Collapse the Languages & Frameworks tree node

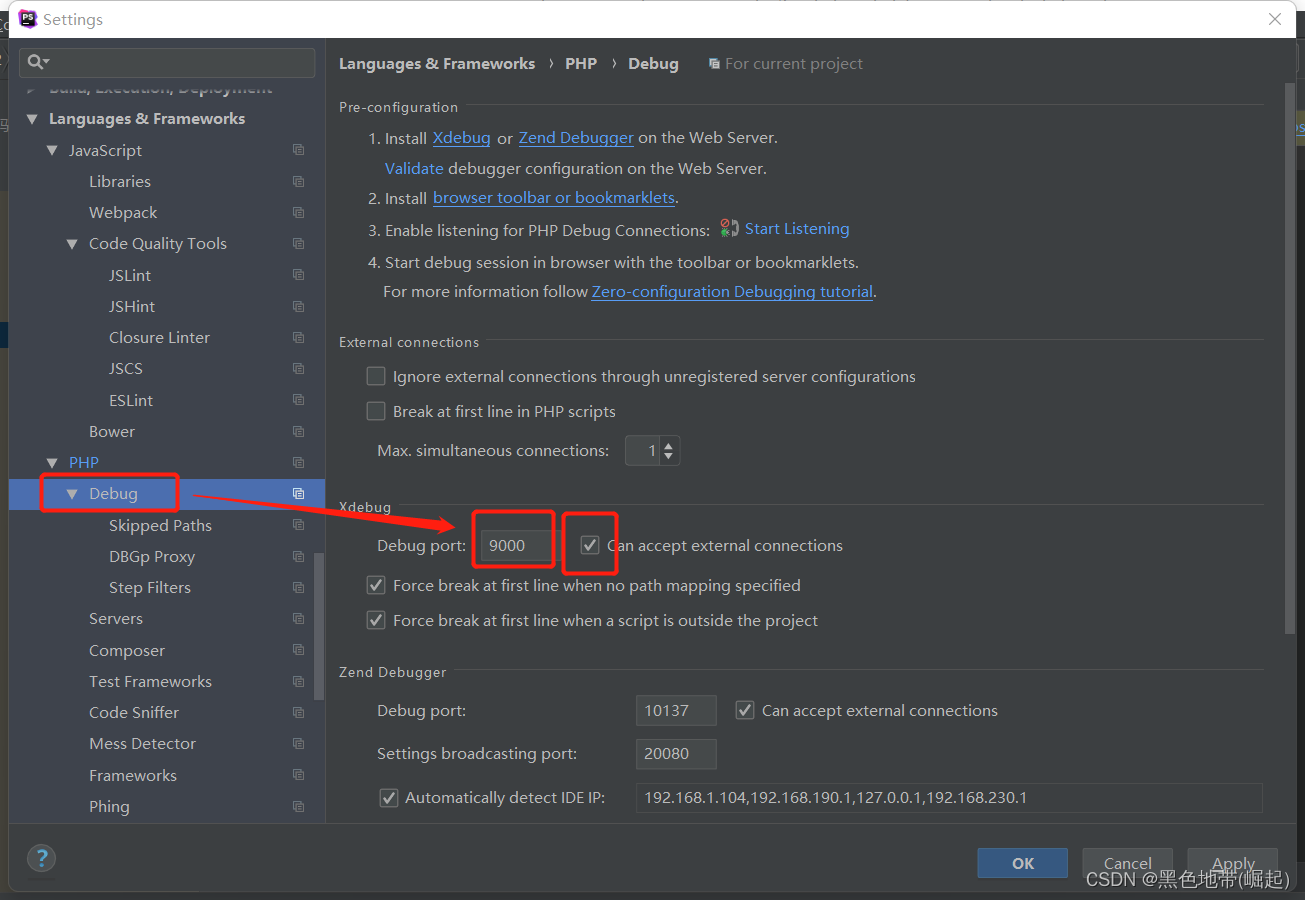[x=31, y=119]
